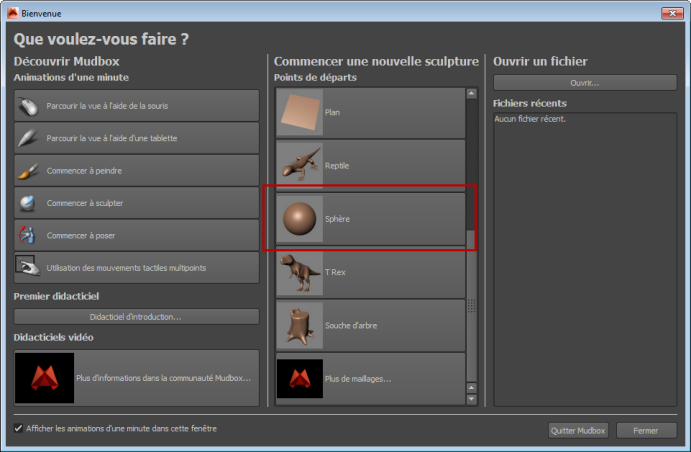Click the paintbrush icon beside Commencer à peindre
This screenshot has height=452, width=691.
click(29, 170)
